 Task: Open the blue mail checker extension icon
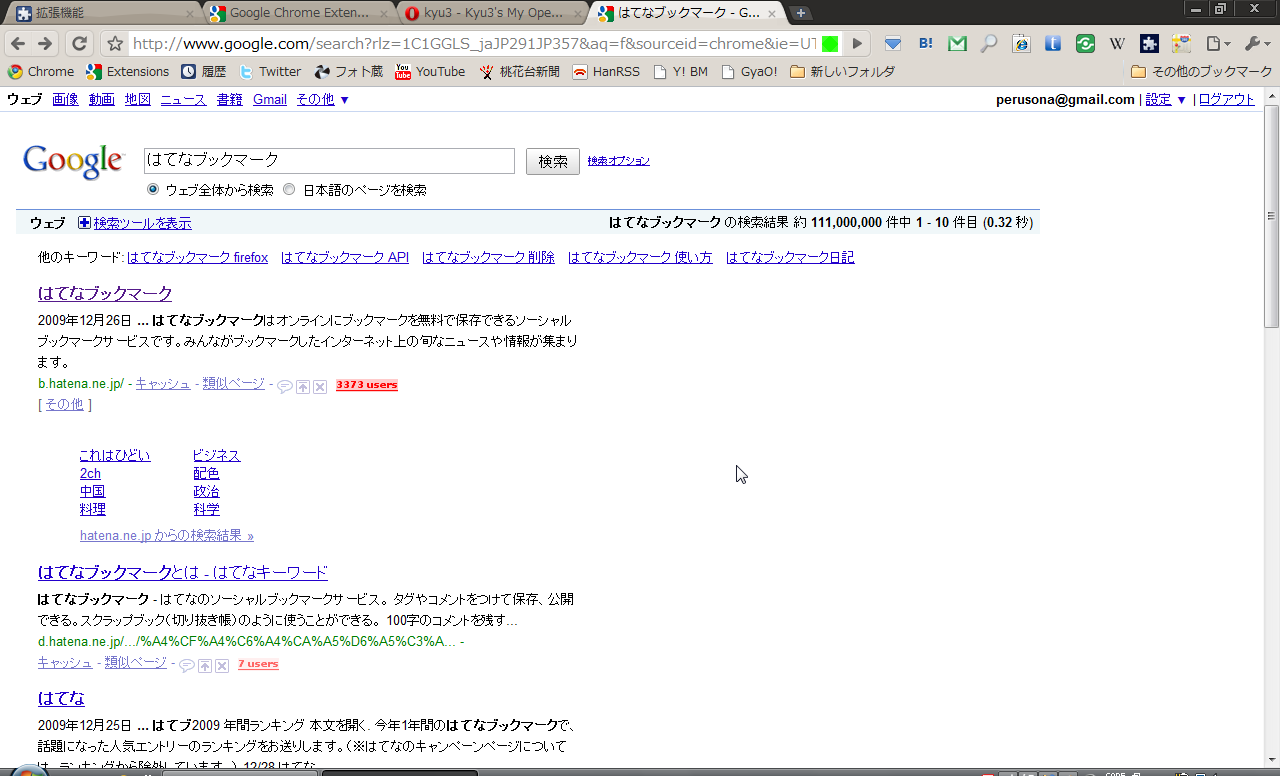pos(893,44)
